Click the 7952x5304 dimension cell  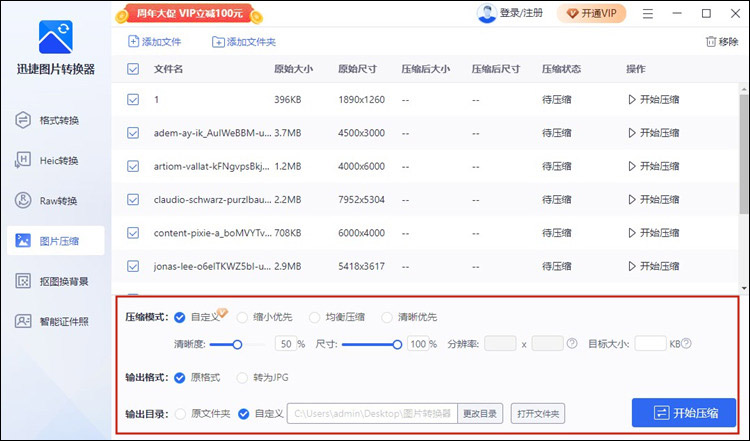(x=361, y=199)
